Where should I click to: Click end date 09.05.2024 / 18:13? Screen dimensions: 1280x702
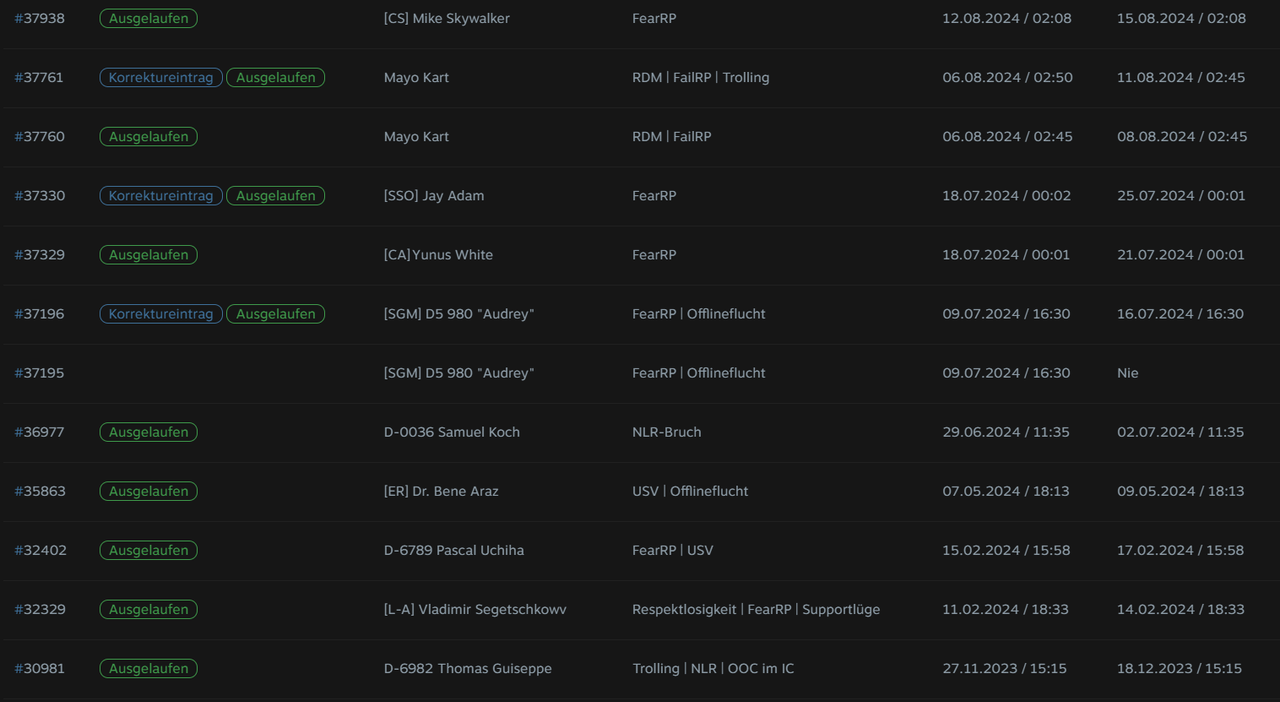tap(1181, 490)
